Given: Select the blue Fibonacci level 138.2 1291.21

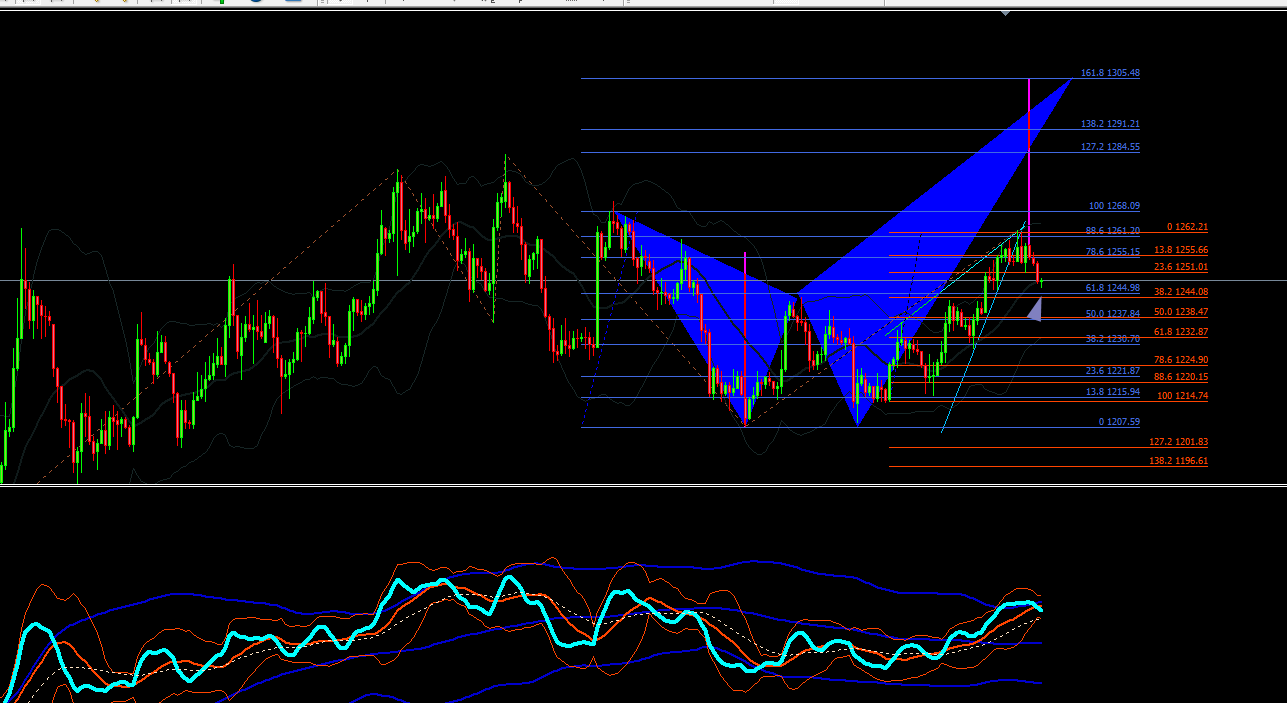Looking at the screenshot, I should point(1110,124).
